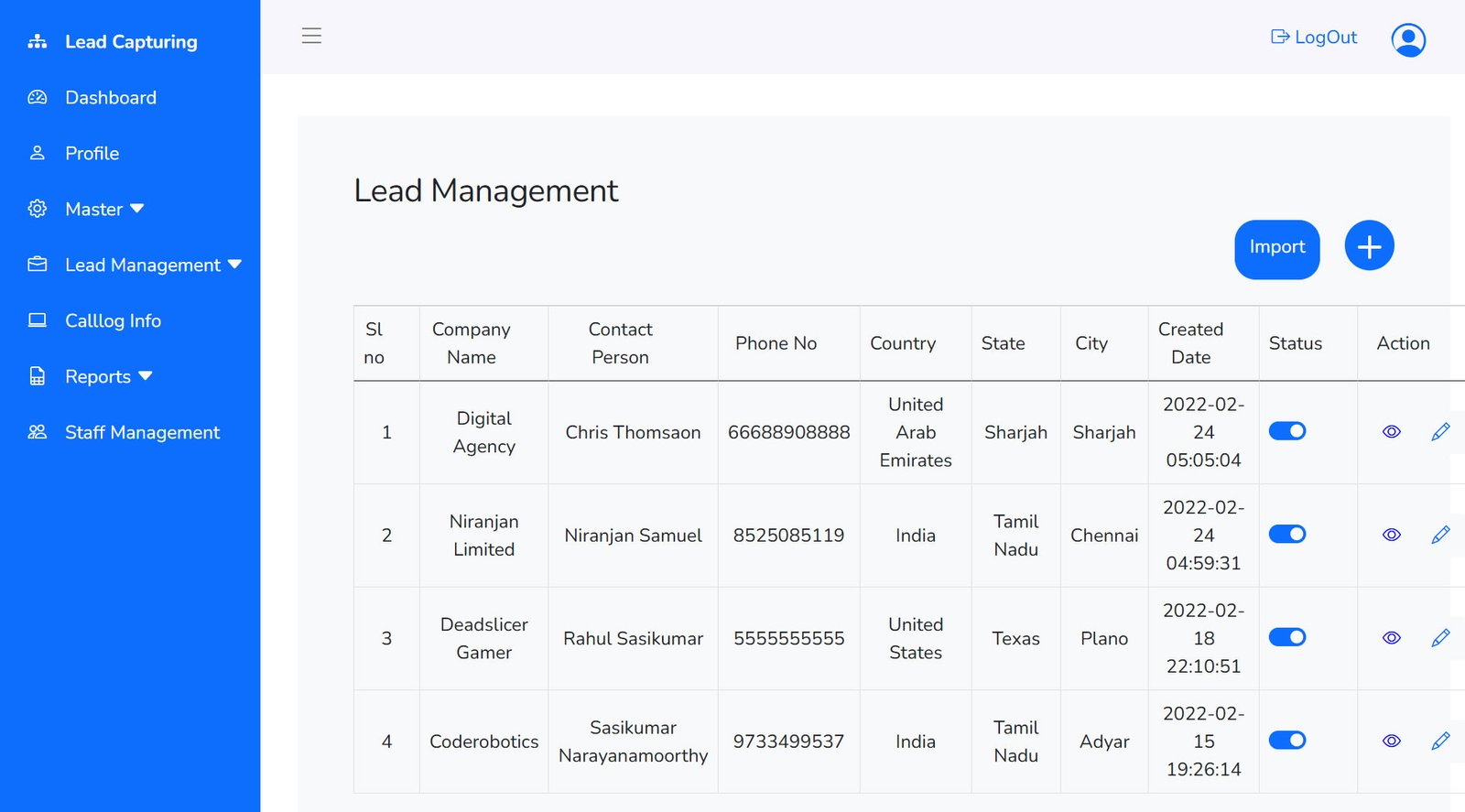
Task: View Digital Agency lead via eye icon
Action: point(1391,432)
